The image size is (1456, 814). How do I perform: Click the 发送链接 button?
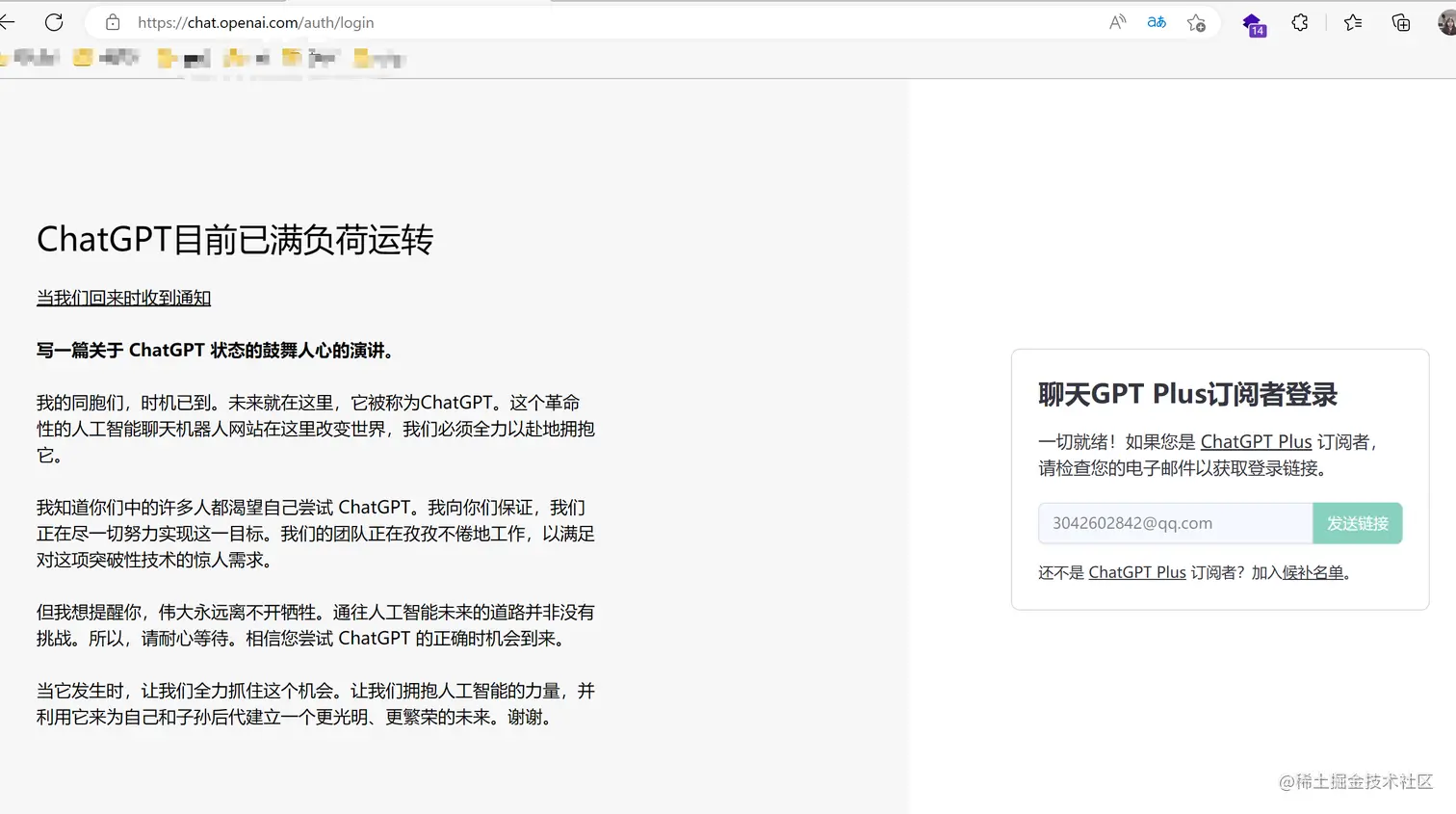pyautogui.click(x=1358, y=523)
